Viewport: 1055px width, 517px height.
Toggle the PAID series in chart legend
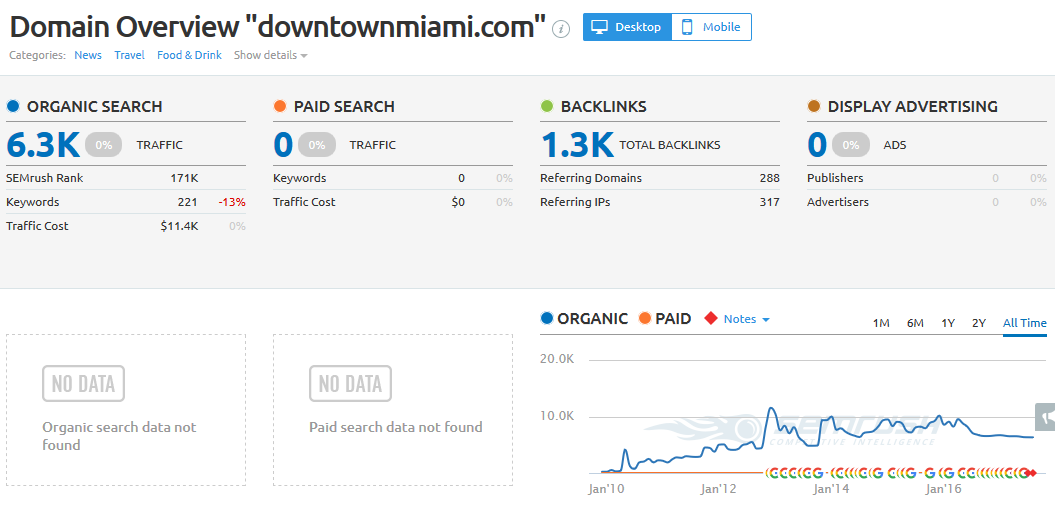click(x=664, y=319)
